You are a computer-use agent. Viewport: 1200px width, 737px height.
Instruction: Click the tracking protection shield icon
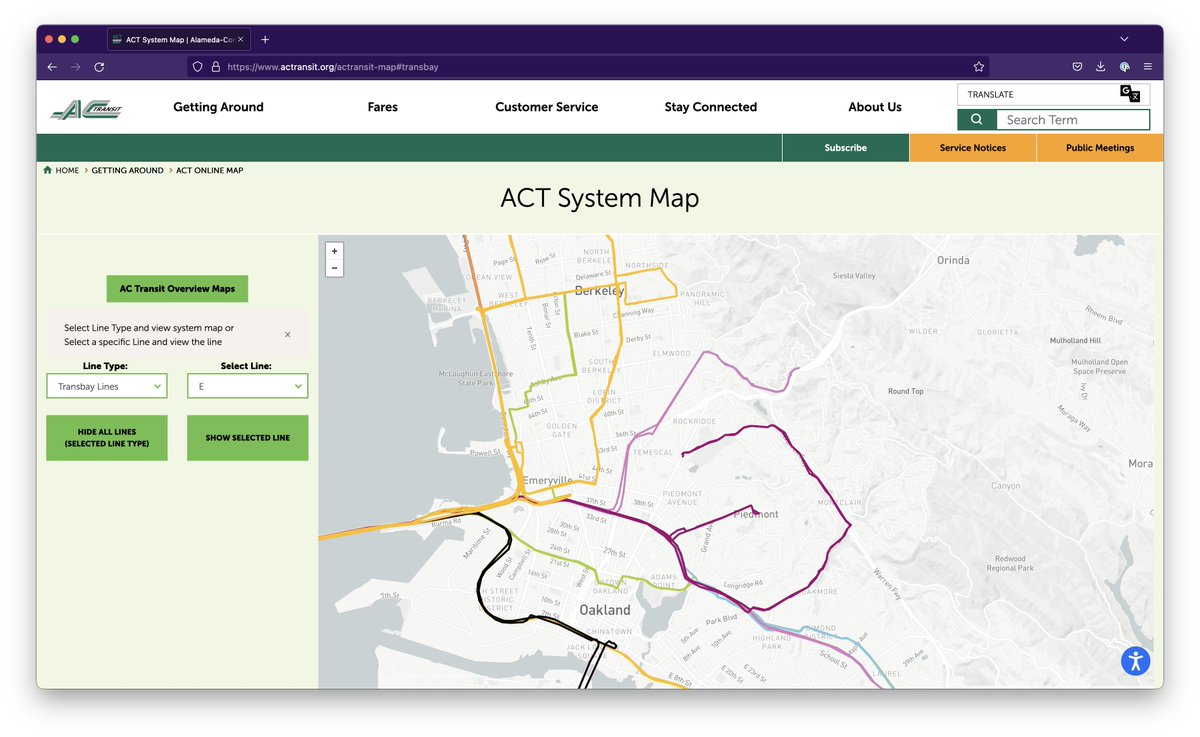[198, 67]
